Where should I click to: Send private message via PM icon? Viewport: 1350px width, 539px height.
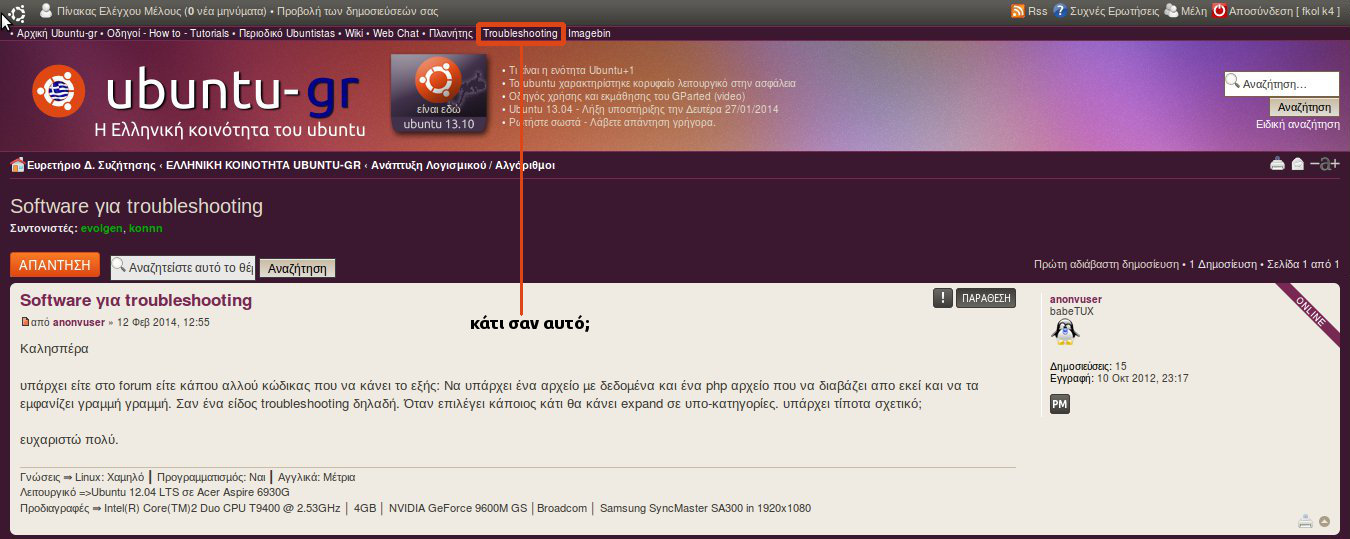click(x=1060, y=404)
